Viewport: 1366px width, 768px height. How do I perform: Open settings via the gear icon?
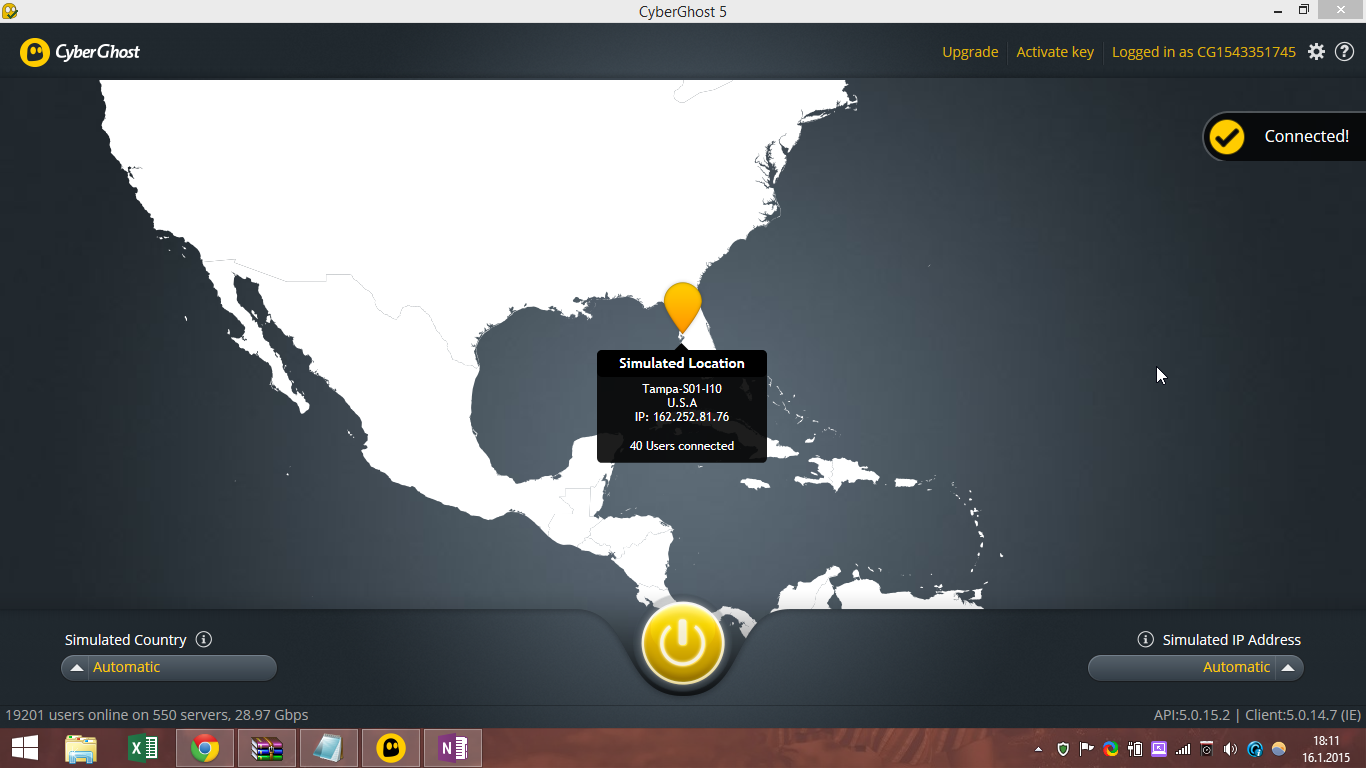point(1317,52)
